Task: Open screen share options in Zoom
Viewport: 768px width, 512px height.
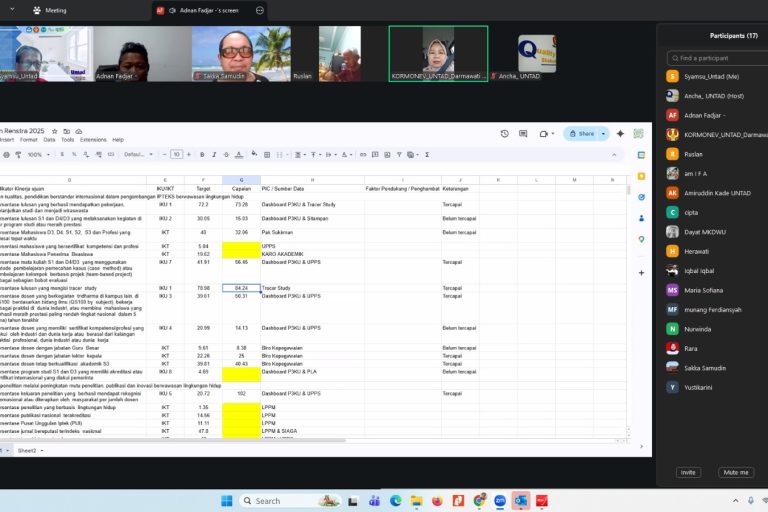Action: click(x=260, y=10)
